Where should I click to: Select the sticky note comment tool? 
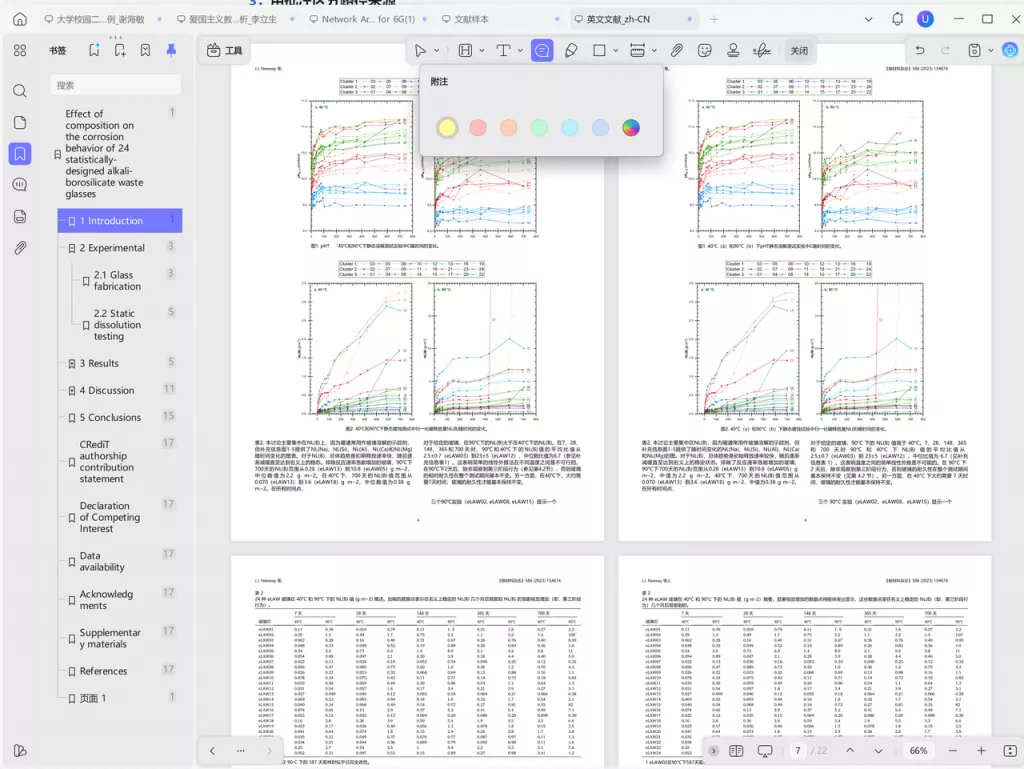point(542,50)
